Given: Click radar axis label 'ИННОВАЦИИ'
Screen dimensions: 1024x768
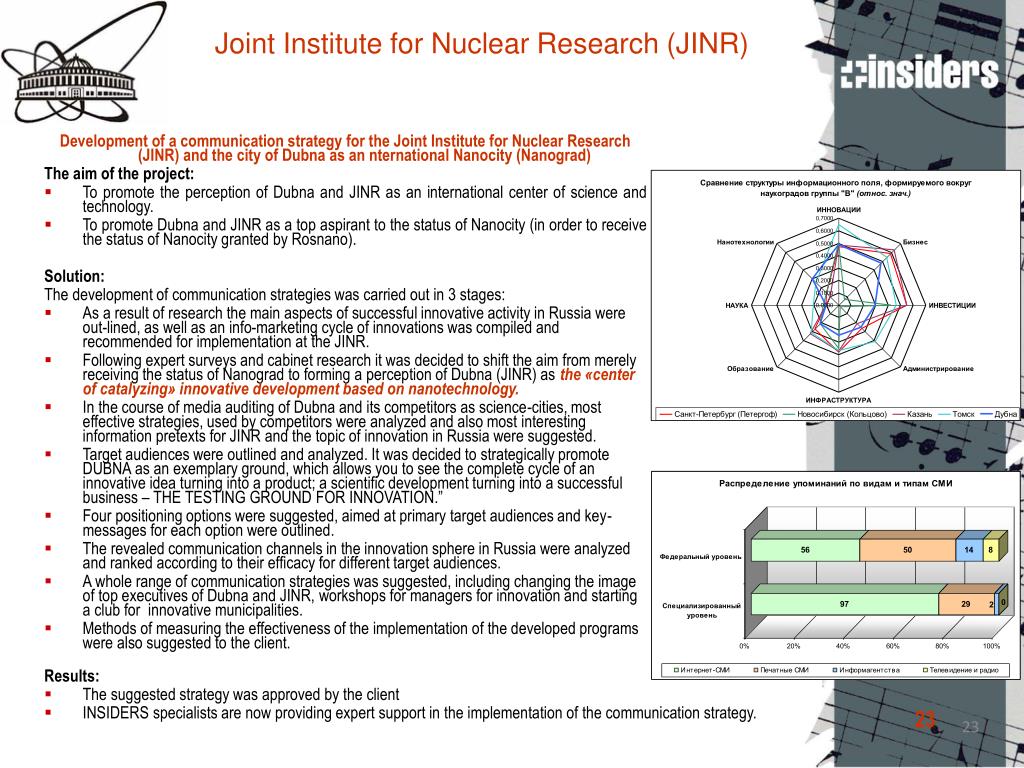Looking at the screenshot, I should (839, 210).
